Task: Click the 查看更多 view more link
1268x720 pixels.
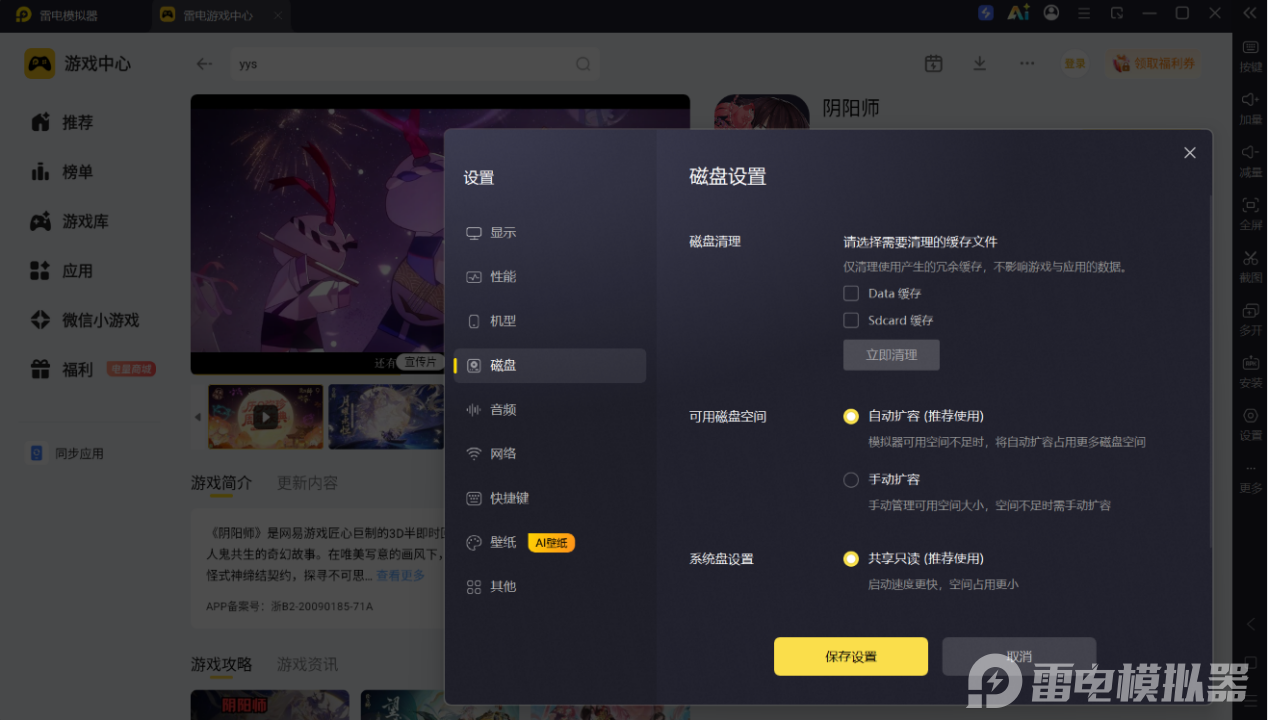Action: [x=400, y=575]
